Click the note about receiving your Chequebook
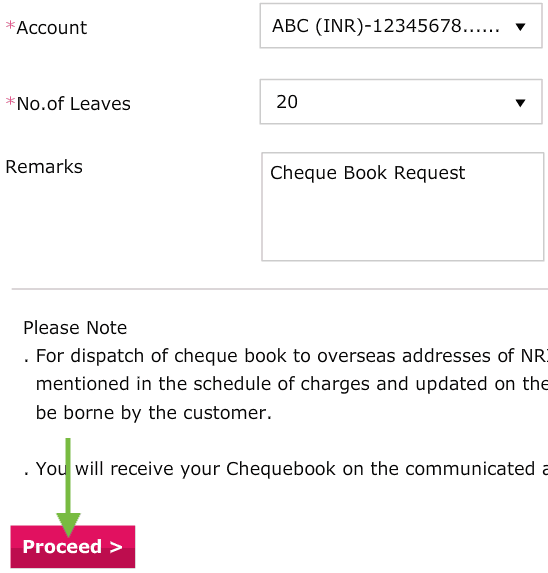Image resolution: width=548 pixels, height=573 pixels. pyautogui.click(x=285, y=469)
